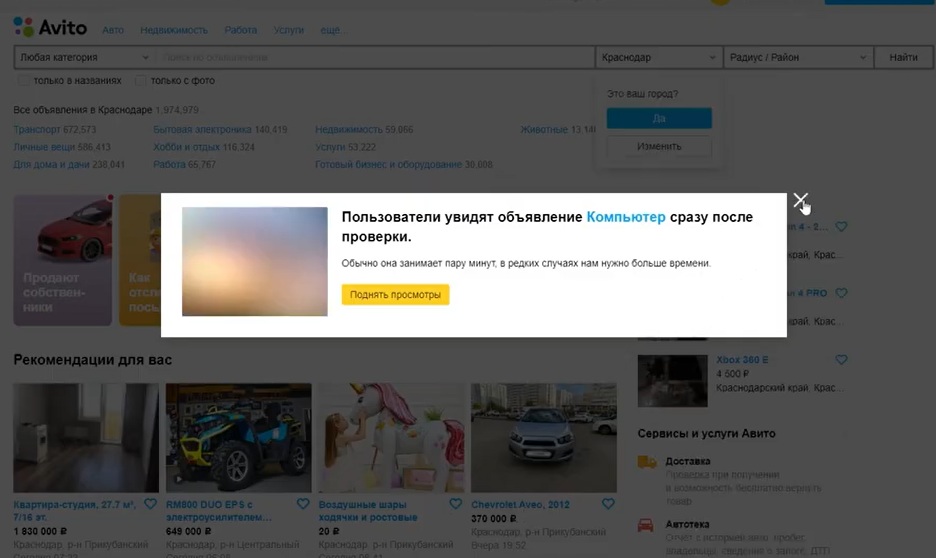Open the blurred Компьютер ad photo

coord(255,261)
